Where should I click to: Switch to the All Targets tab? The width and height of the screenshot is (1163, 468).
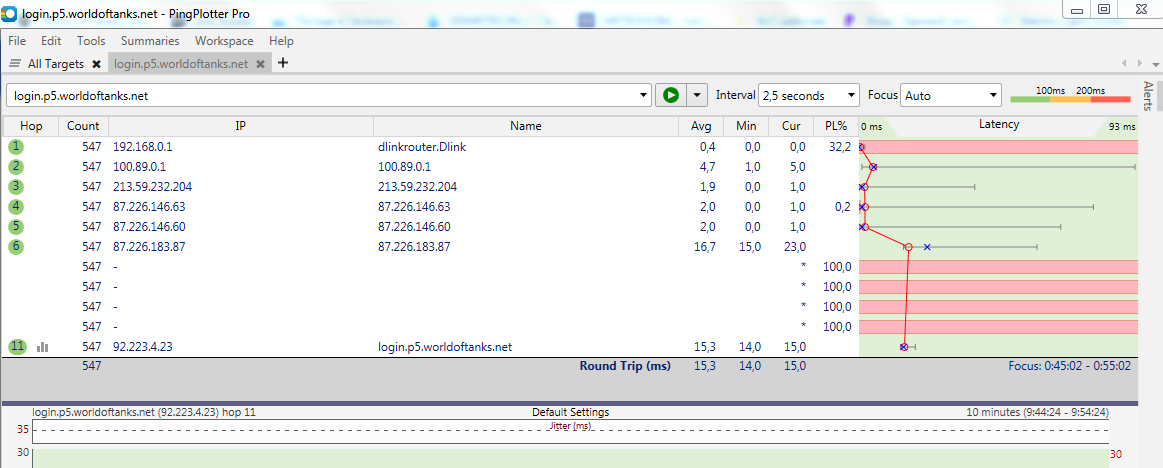(x=56, y=64)
